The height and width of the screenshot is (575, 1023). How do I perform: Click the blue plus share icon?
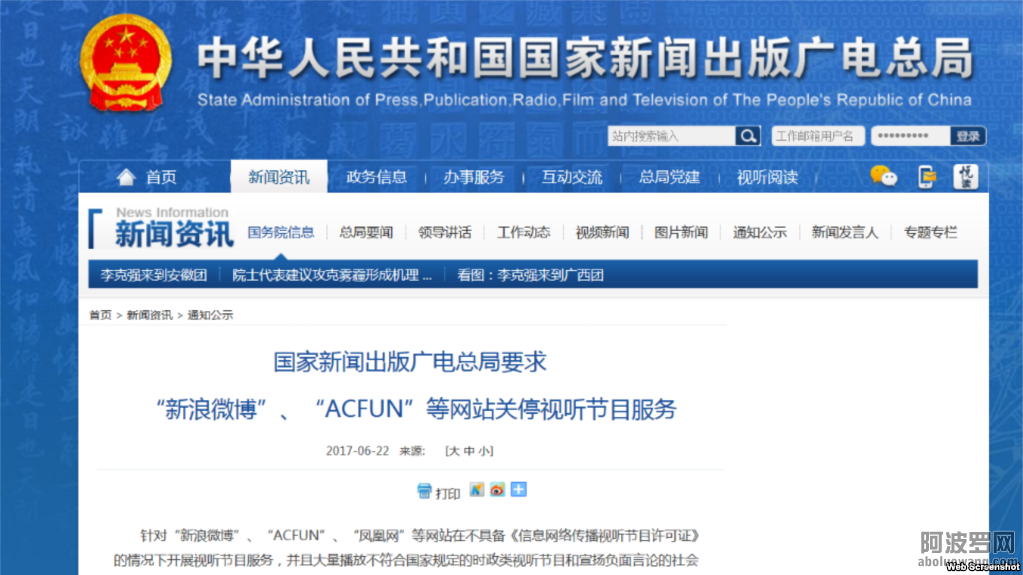click(518, 490)
